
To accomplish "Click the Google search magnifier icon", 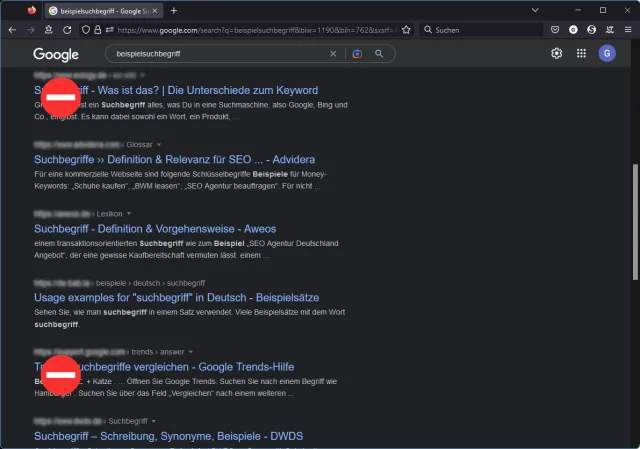I will coord(379,54).
